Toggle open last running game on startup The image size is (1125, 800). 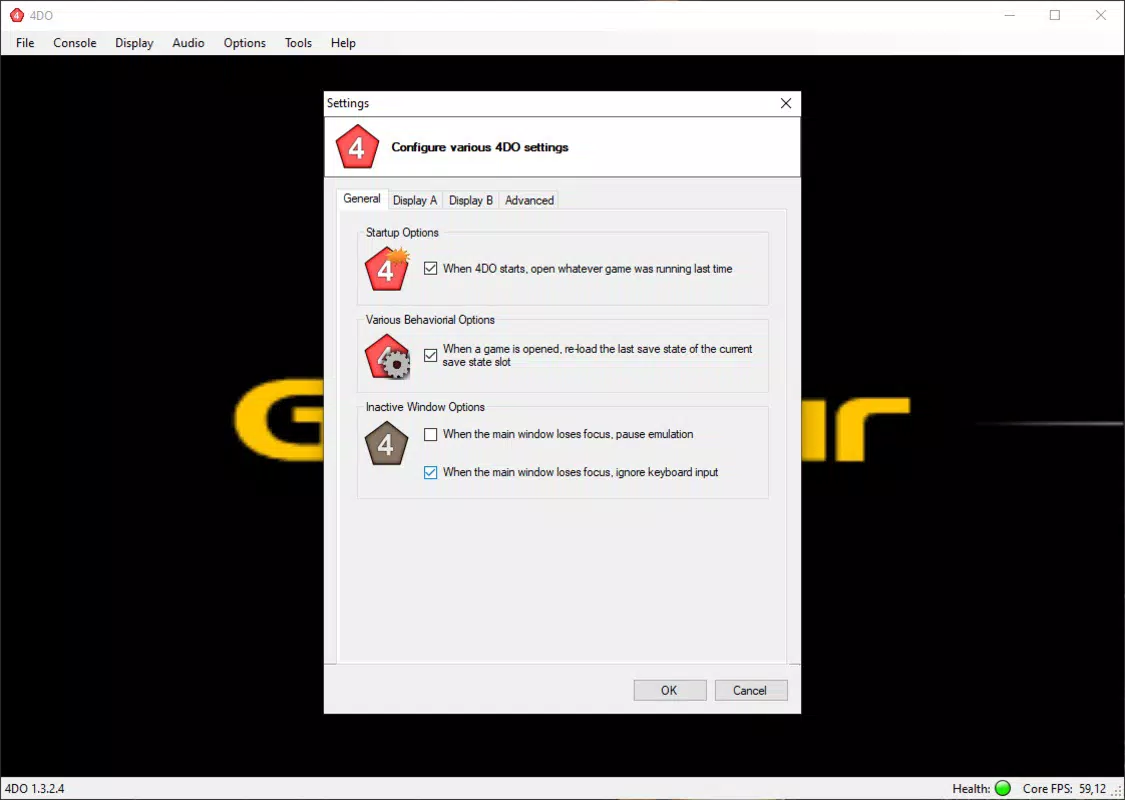430,269
